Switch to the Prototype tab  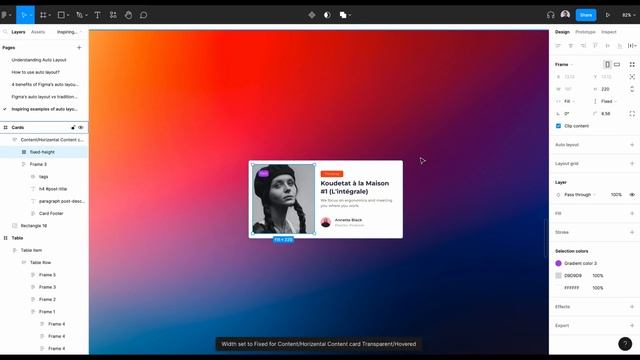coord(585,32)
